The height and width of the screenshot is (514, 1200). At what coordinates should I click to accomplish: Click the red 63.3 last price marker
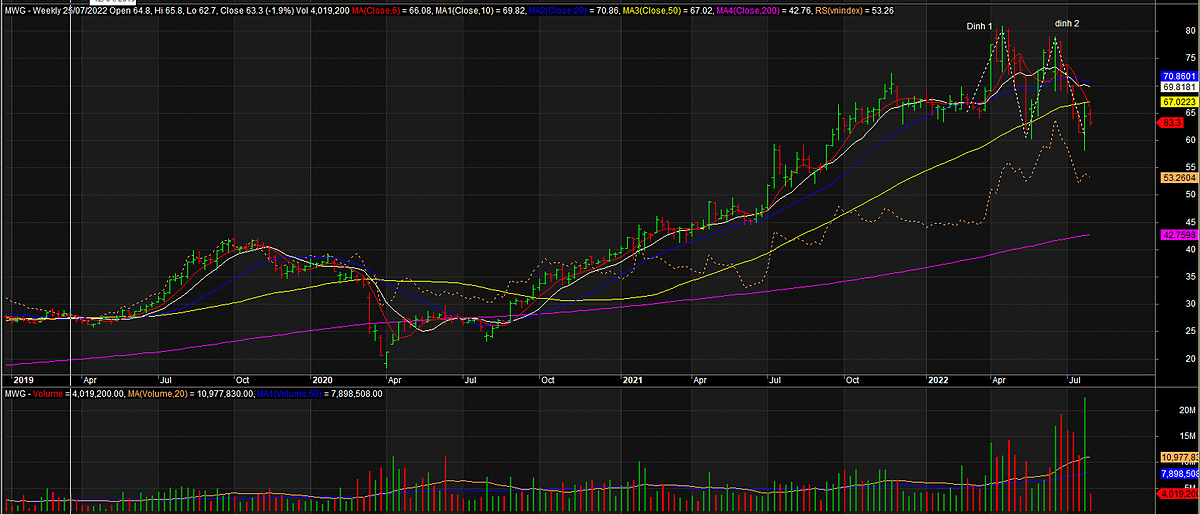1172,122
